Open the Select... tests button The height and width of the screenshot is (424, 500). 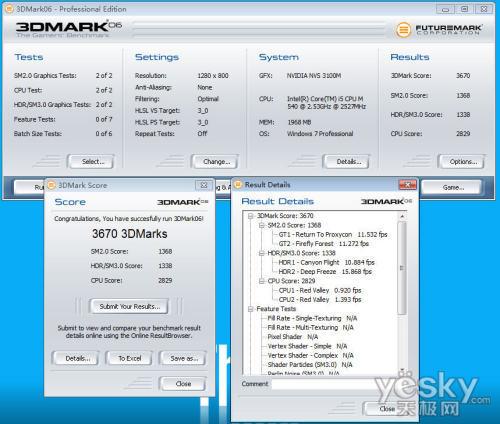[91, 162]
